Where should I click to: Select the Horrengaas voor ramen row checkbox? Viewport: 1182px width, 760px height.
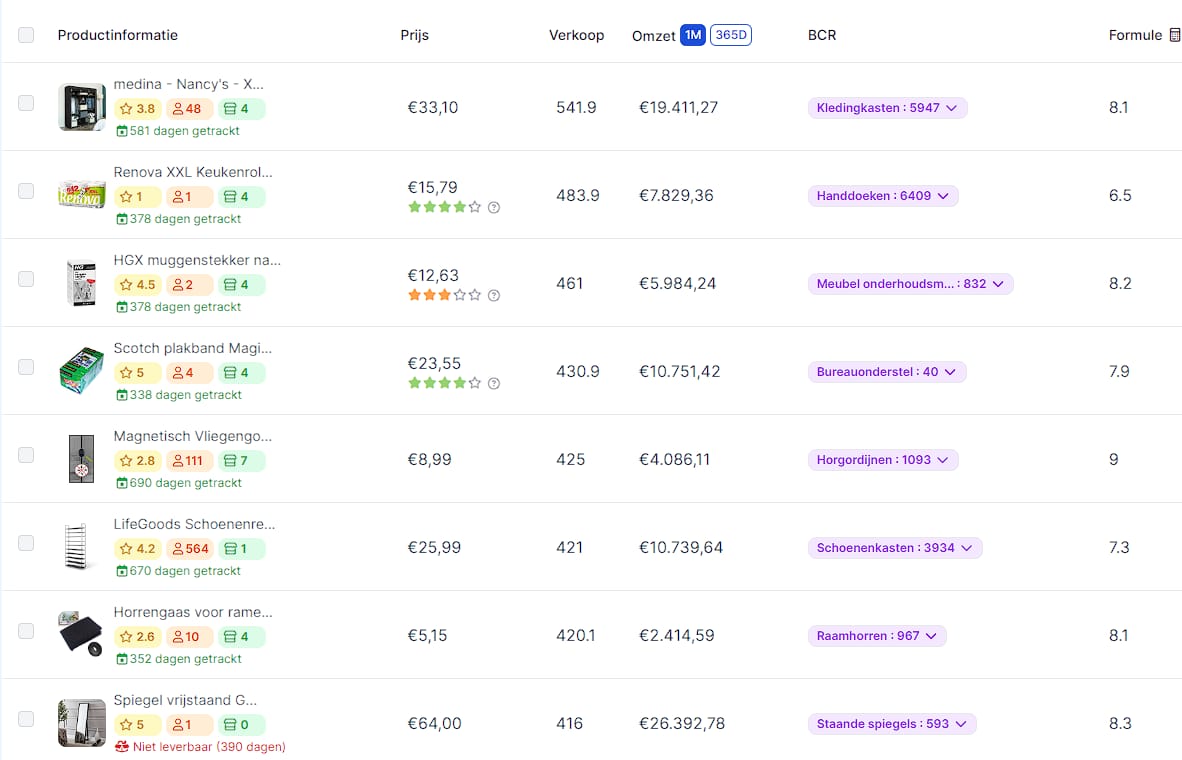26,631
